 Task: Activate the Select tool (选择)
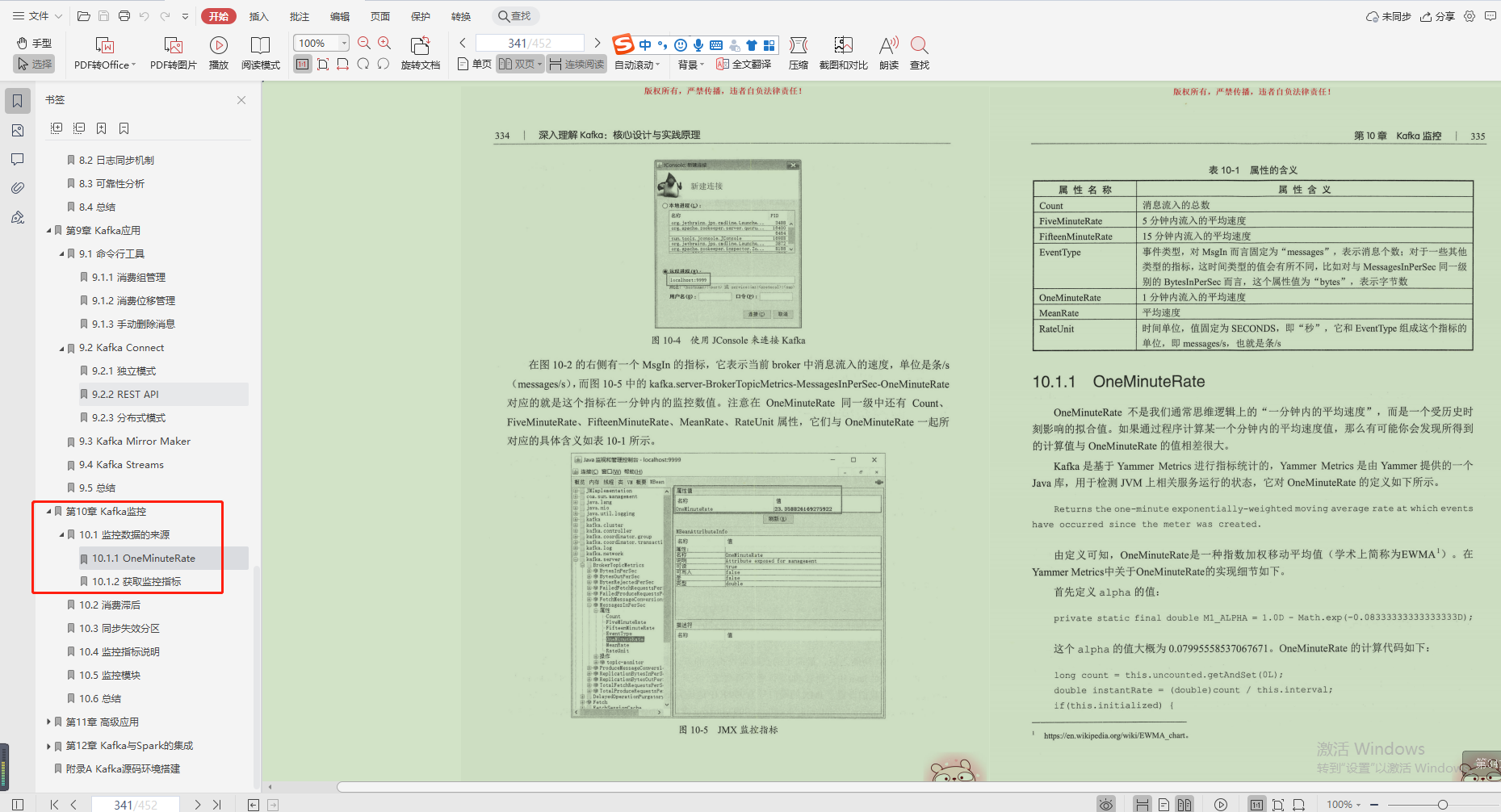click(x=34, y=64)
